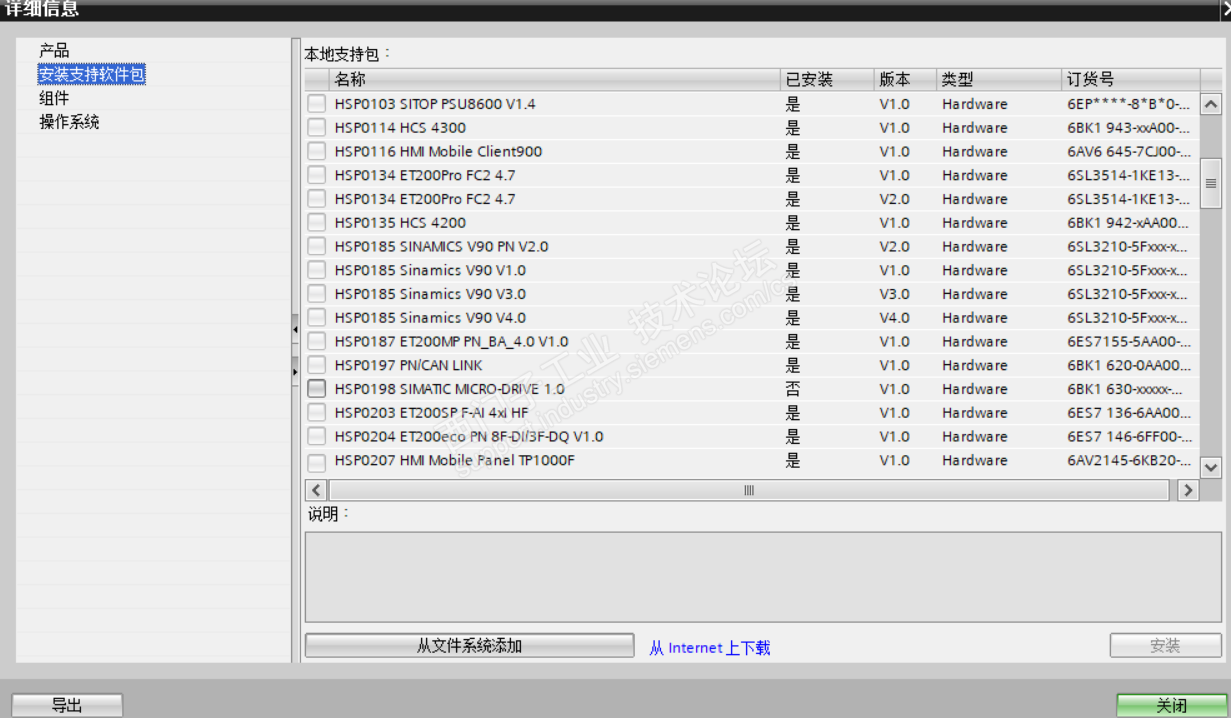The width and height of the screenshot is (1231, 718).
Task: Sort table by 已安装 column header
Action: 826,80
